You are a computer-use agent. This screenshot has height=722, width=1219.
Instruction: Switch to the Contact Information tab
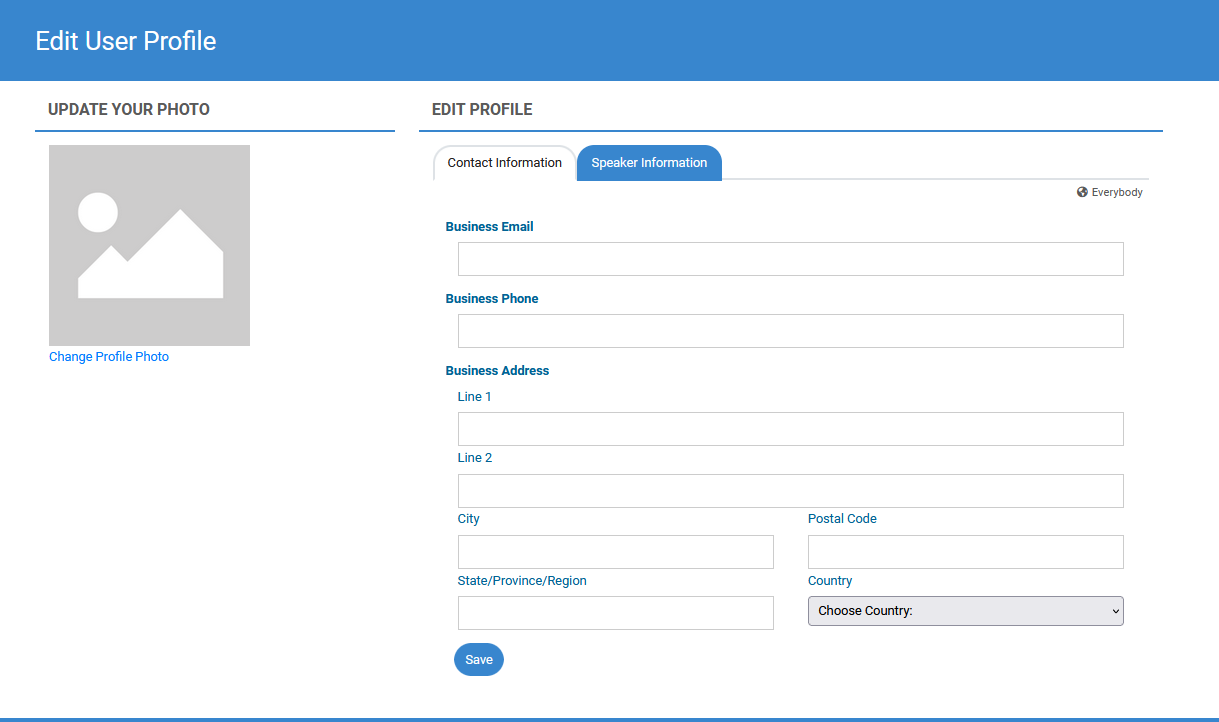[504, 163]
